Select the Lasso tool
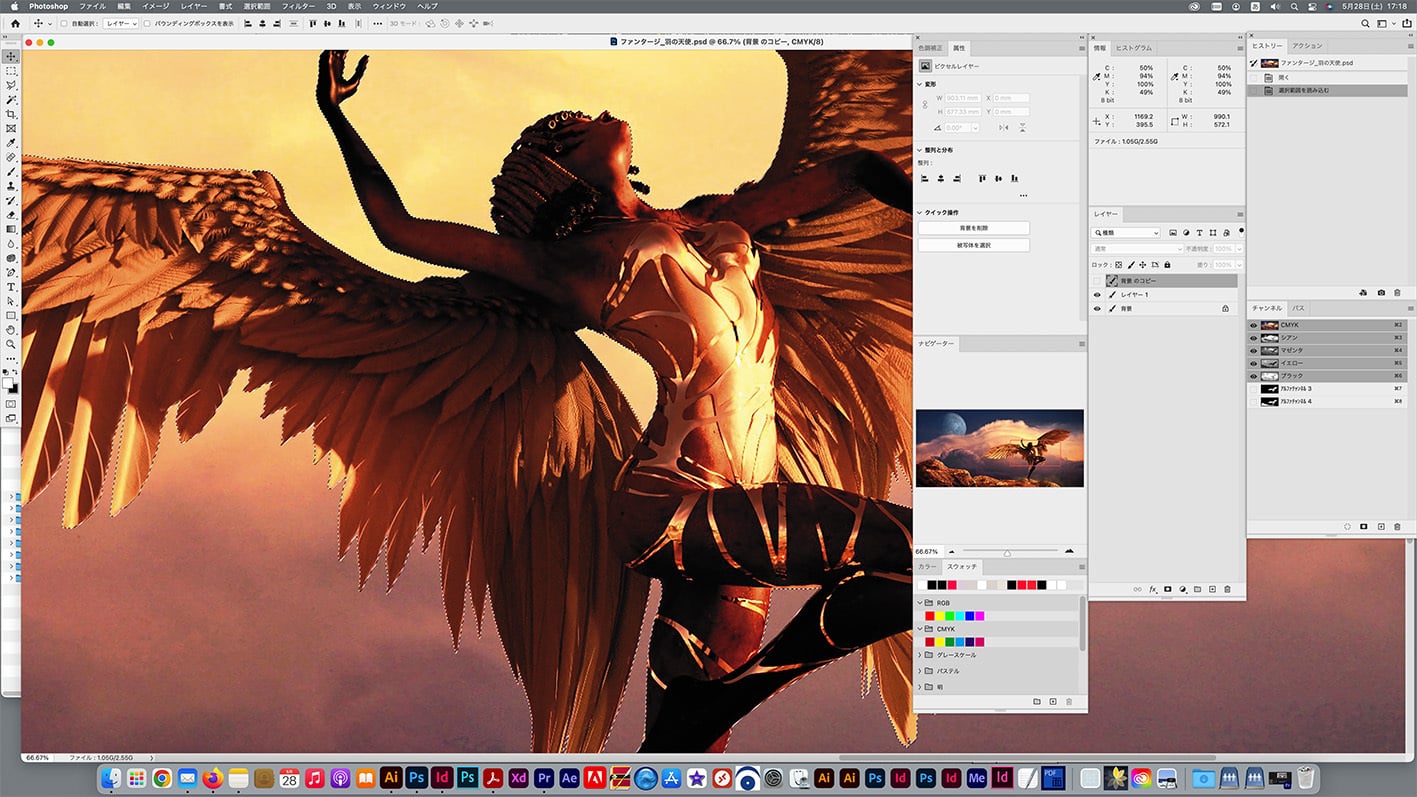This screenshot has height=797, width=1417. (x=11, y=85)
